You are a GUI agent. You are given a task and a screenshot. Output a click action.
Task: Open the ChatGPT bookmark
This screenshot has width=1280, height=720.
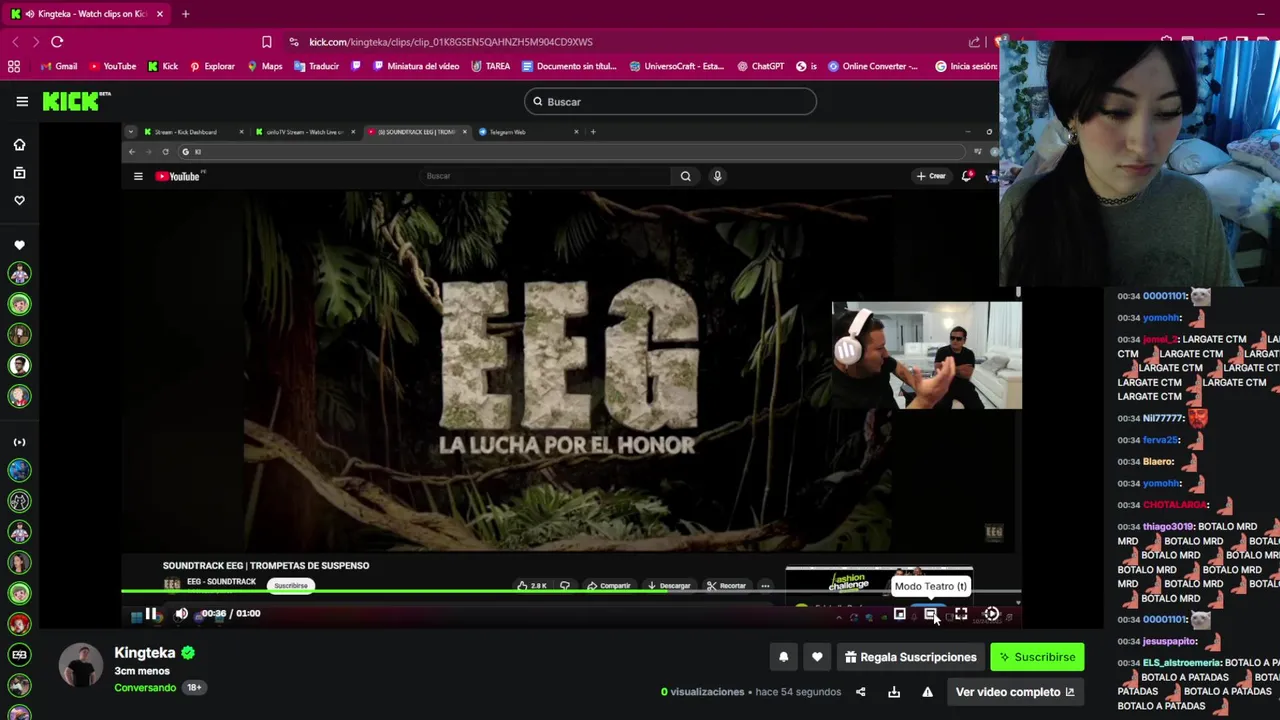click(760, 66)
